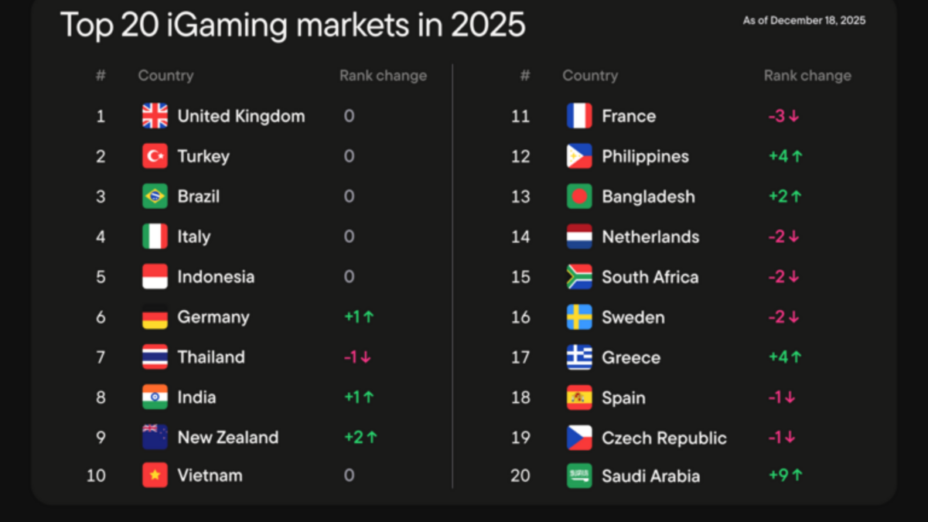Select the Greece flag icon
928x522 pixels.
[579, 357]
